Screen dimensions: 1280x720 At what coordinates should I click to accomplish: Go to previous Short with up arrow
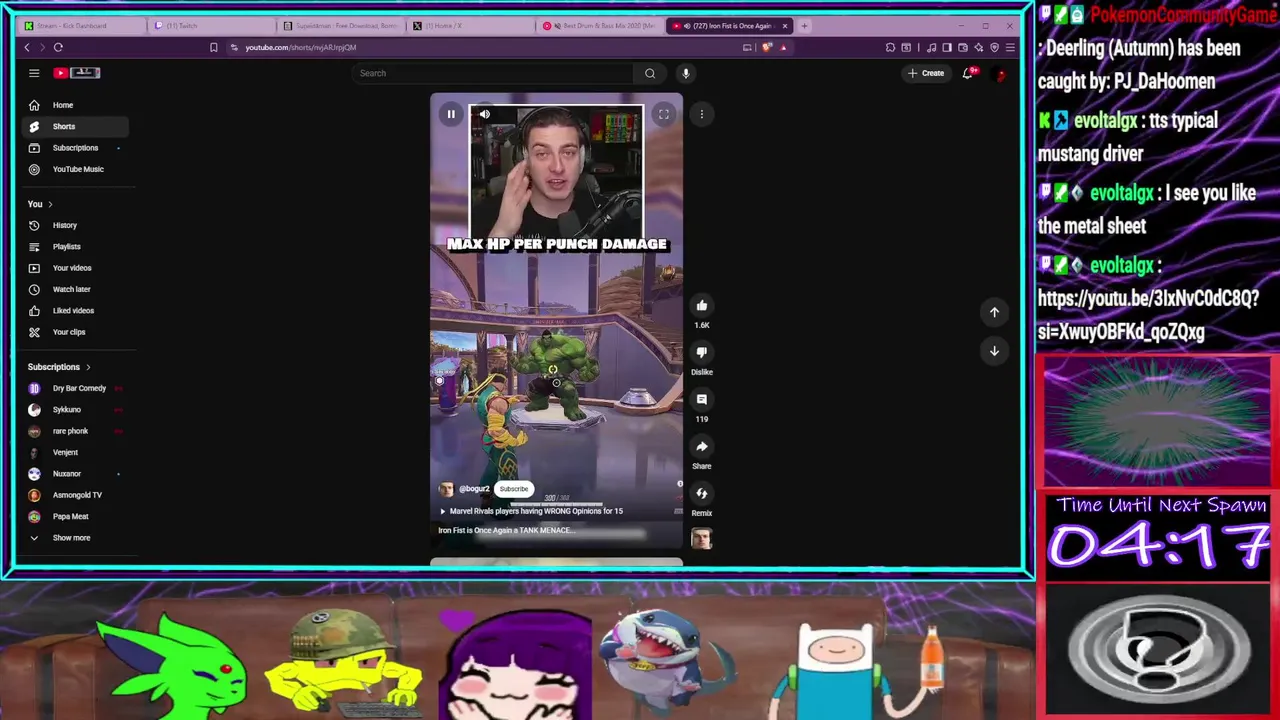click(994, 312)
